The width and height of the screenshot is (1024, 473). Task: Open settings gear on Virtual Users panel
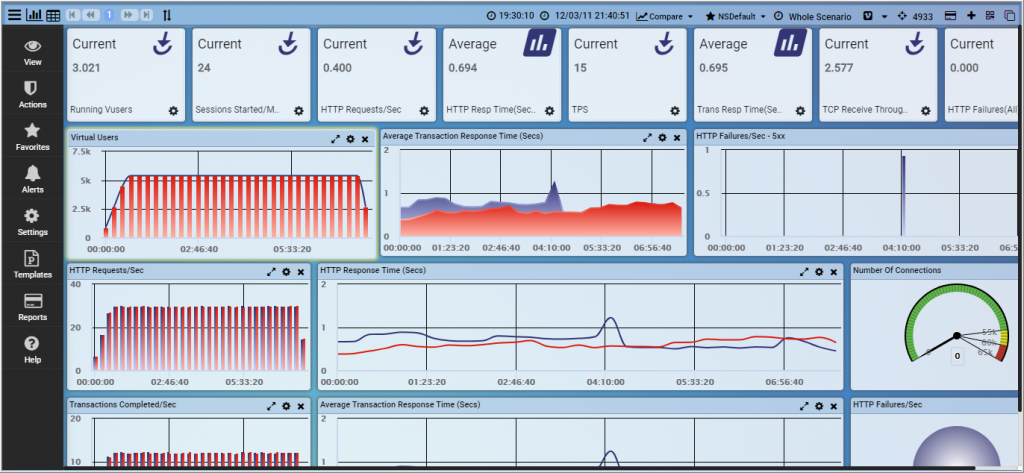click(x=350, y=139)
